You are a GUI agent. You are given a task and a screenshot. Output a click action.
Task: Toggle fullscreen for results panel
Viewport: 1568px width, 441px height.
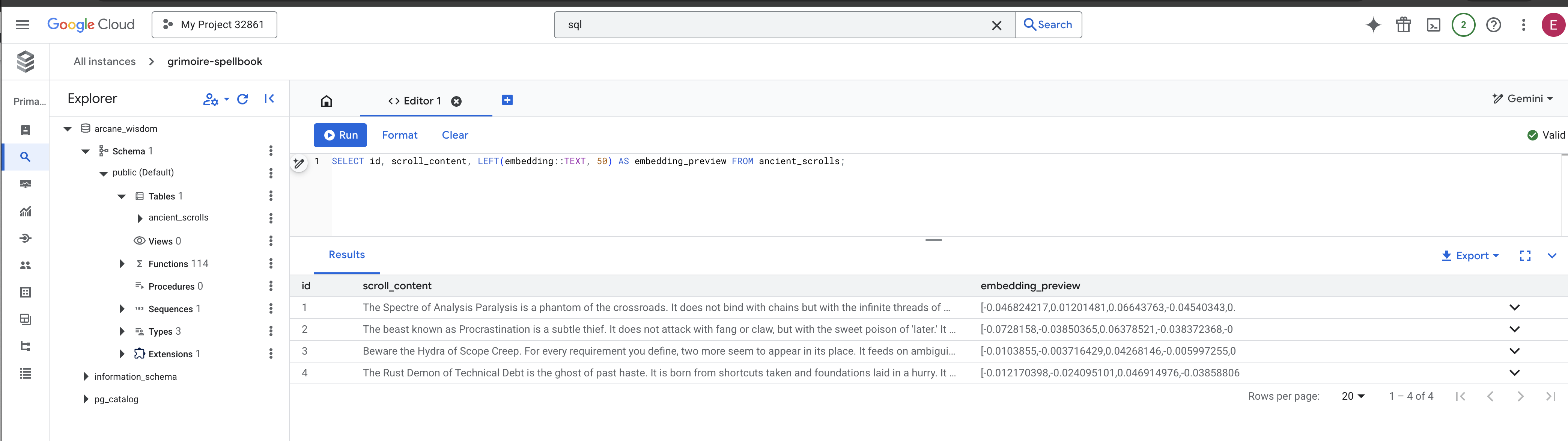click(x=1524, y=256)
